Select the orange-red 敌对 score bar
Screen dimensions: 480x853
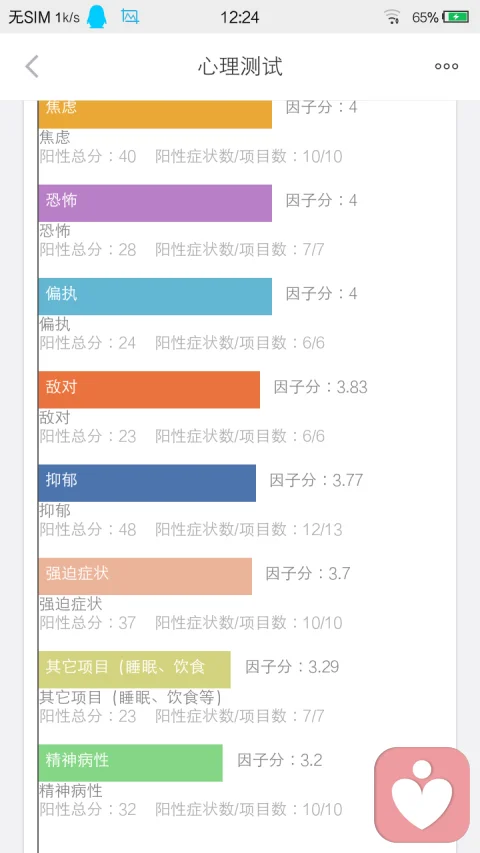[x=149, y=390]
